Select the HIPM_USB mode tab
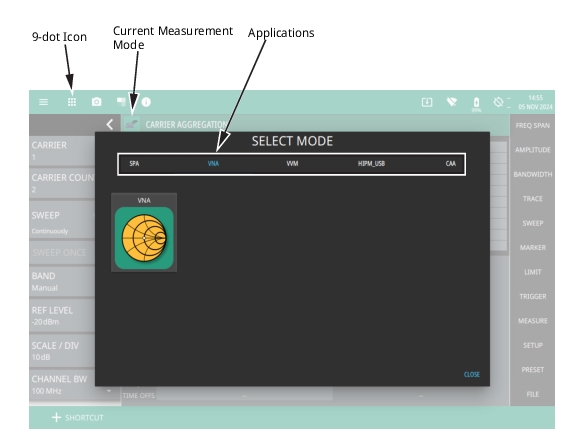585x434 pixels. pos(371,163)
